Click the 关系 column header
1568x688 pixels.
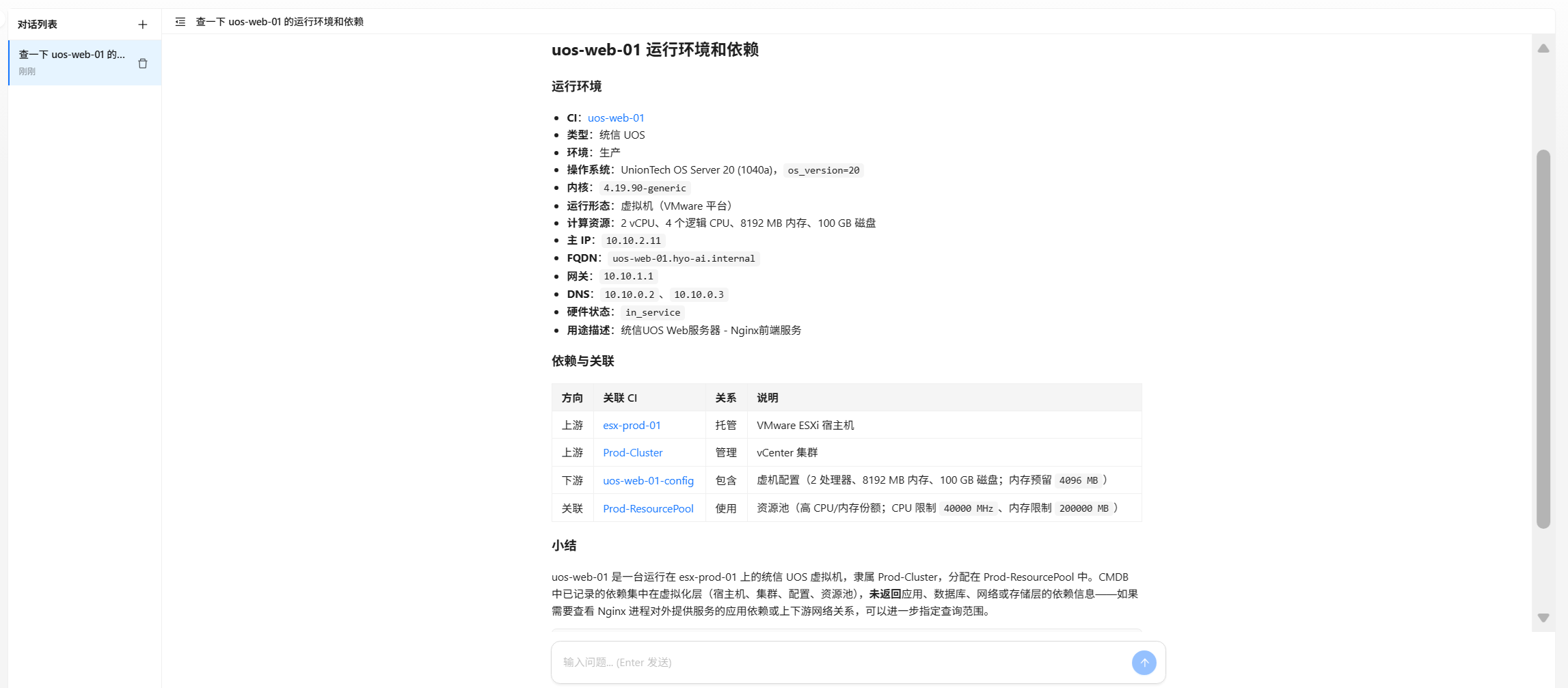[x=726, y=398]
